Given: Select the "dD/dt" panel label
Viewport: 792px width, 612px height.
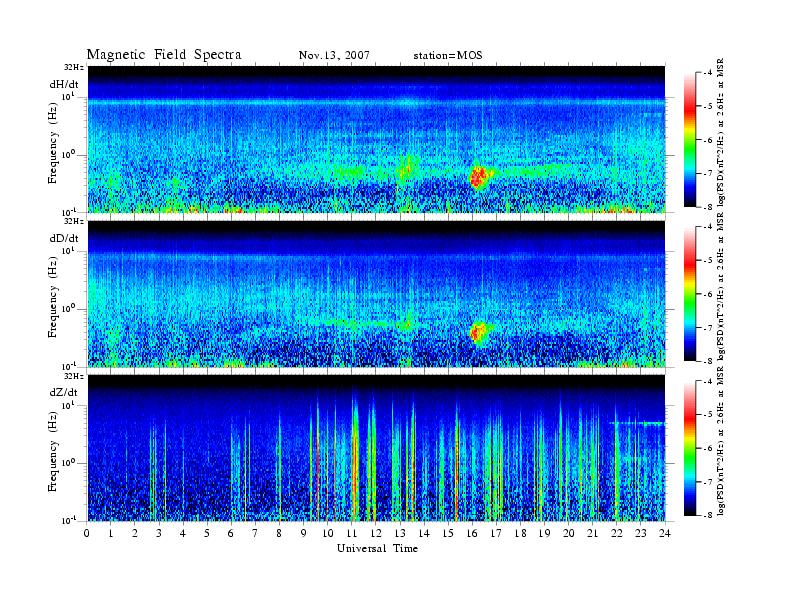Looking at the screenshot, I should (64, 238).
